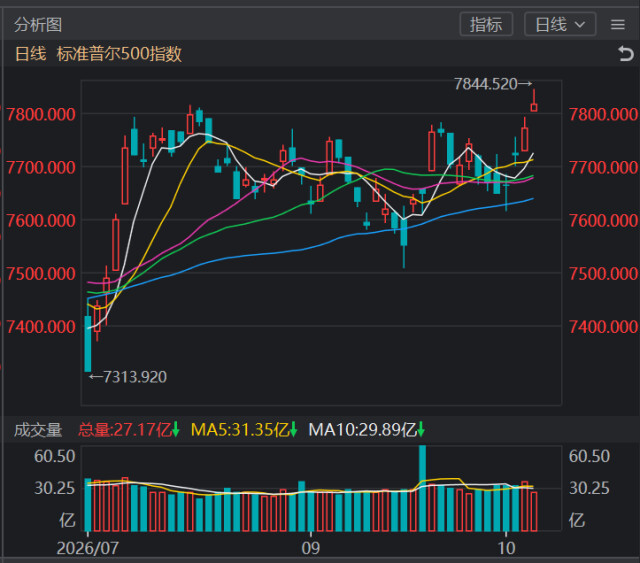Click the left 30.25 volume axis label
Viewport: 640px width, 563px height.
pos(55,488)
